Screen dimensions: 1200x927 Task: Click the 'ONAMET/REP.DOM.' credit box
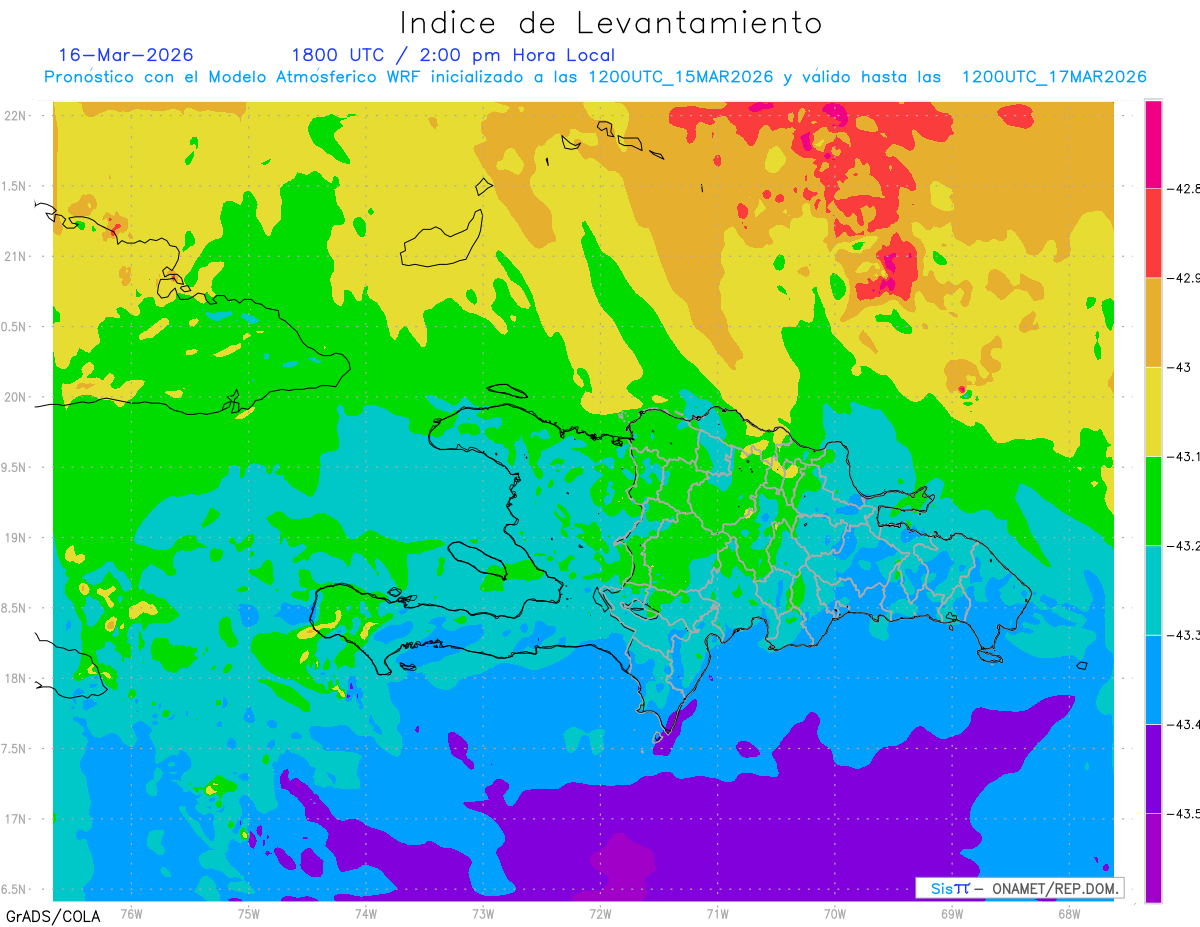(x=1019, y=888)
